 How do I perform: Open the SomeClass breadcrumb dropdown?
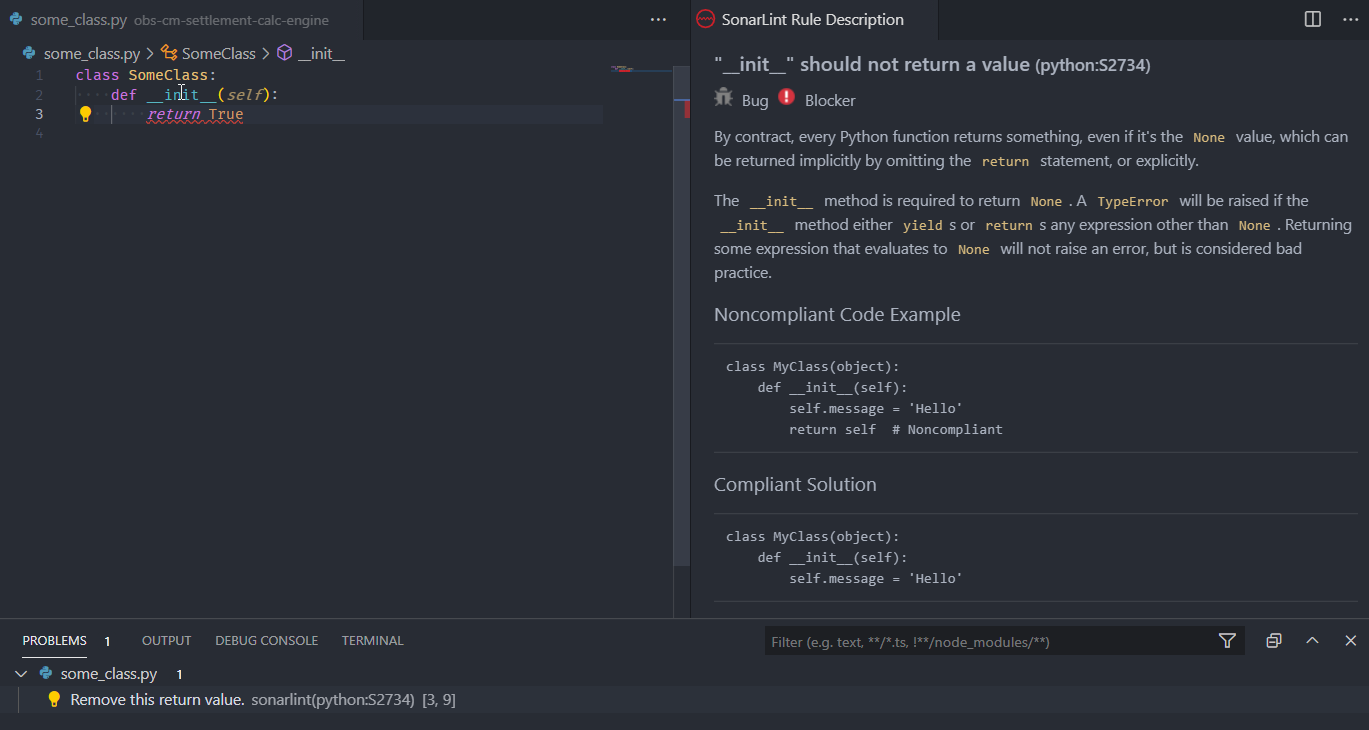point(218,54)
